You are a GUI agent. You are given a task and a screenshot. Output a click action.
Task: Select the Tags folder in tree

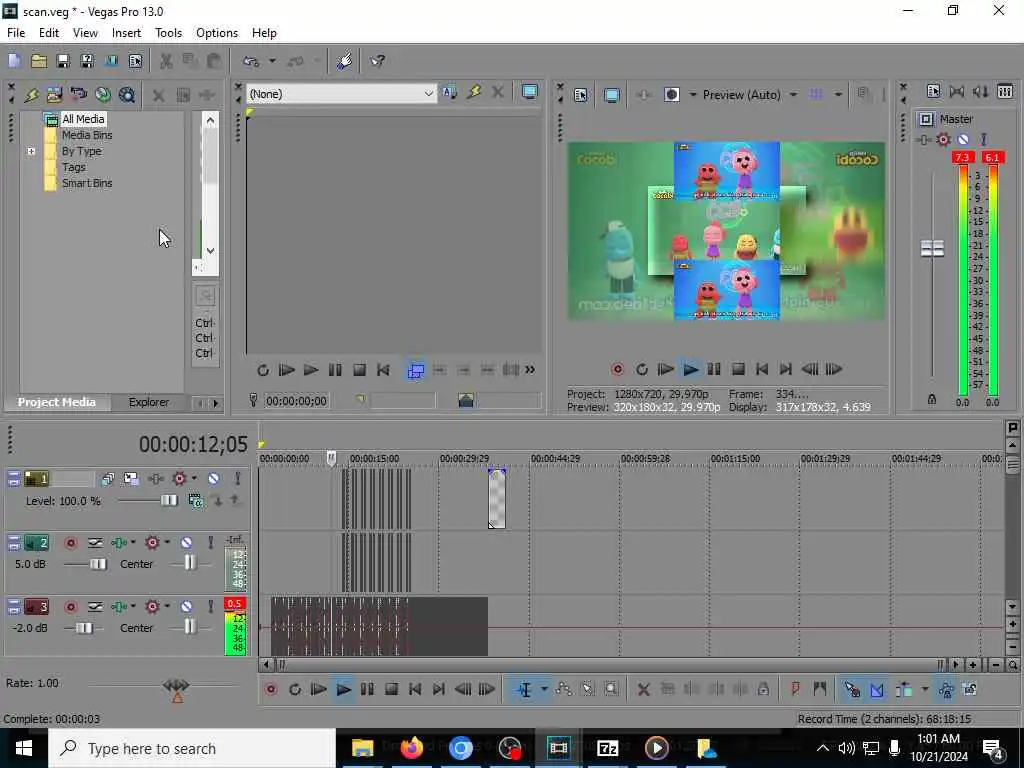pyautogui.click(x=74, y=167)
